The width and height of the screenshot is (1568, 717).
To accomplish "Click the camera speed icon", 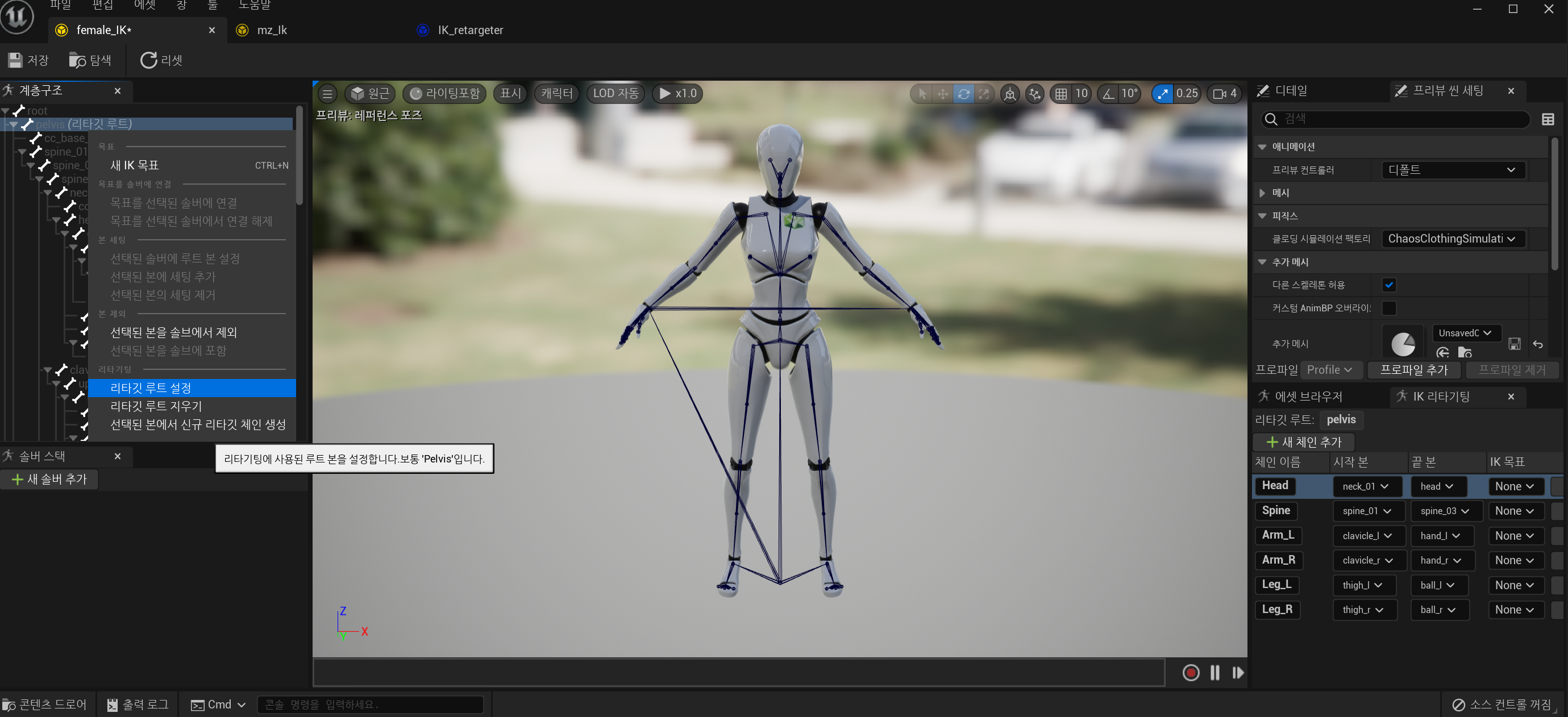I will [x=1219, y=94].
